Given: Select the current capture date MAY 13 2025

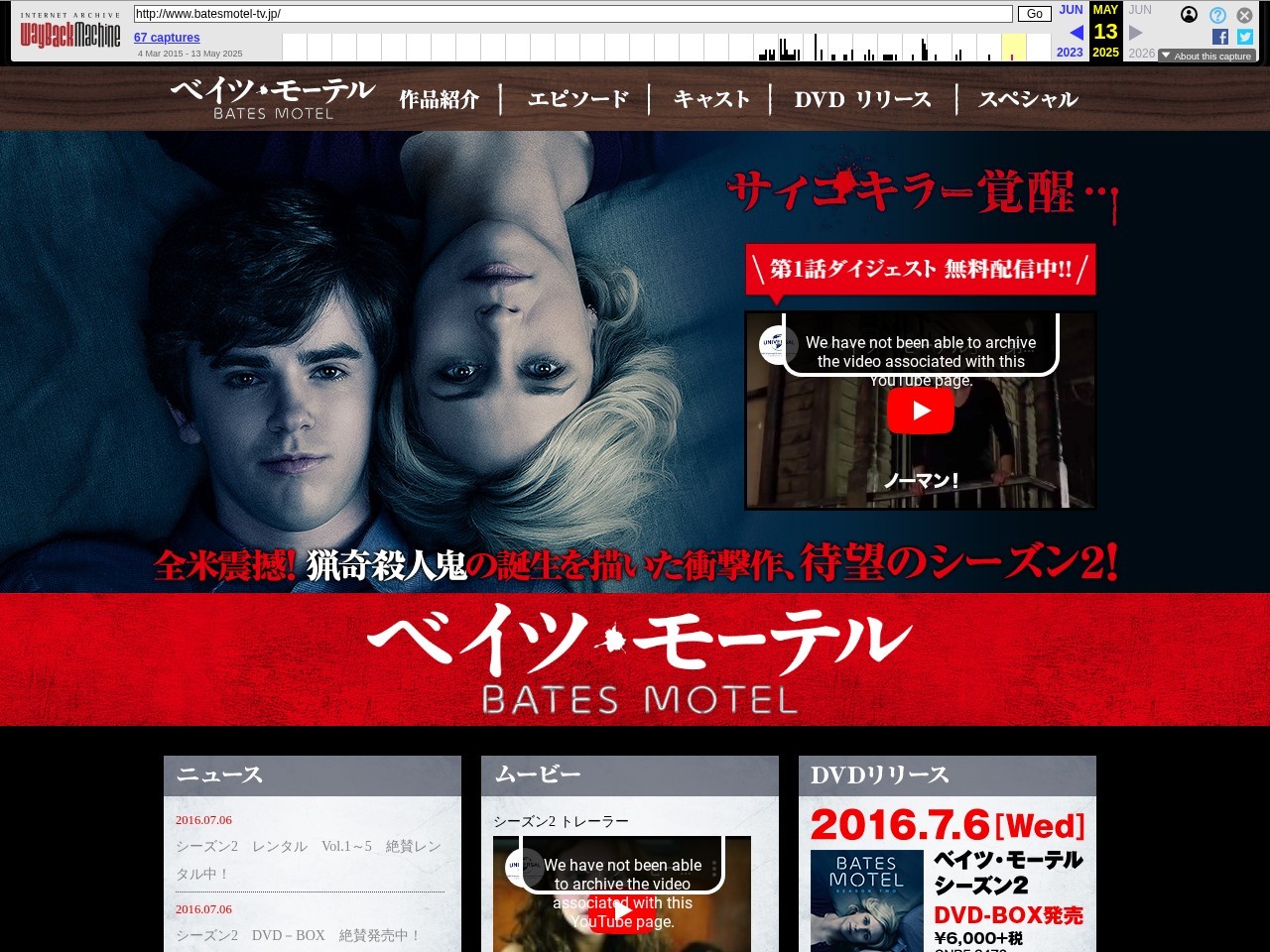Looking at the screenshot, I should click(1105, 32).
